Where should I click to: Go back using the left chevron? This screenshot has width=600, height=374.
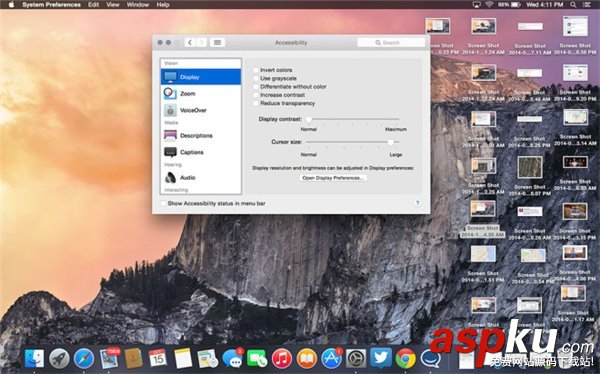coord(190,42)
